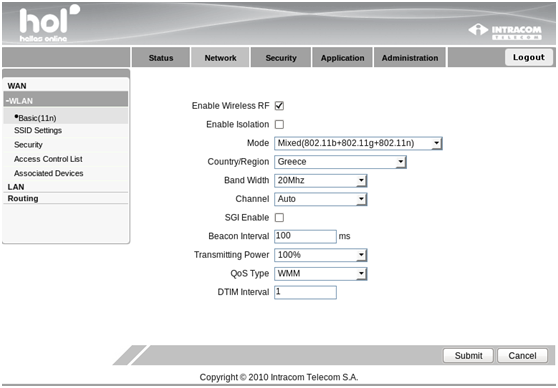Open the Country/Region dropdown
558x388 pixels.
coord(340,162)
